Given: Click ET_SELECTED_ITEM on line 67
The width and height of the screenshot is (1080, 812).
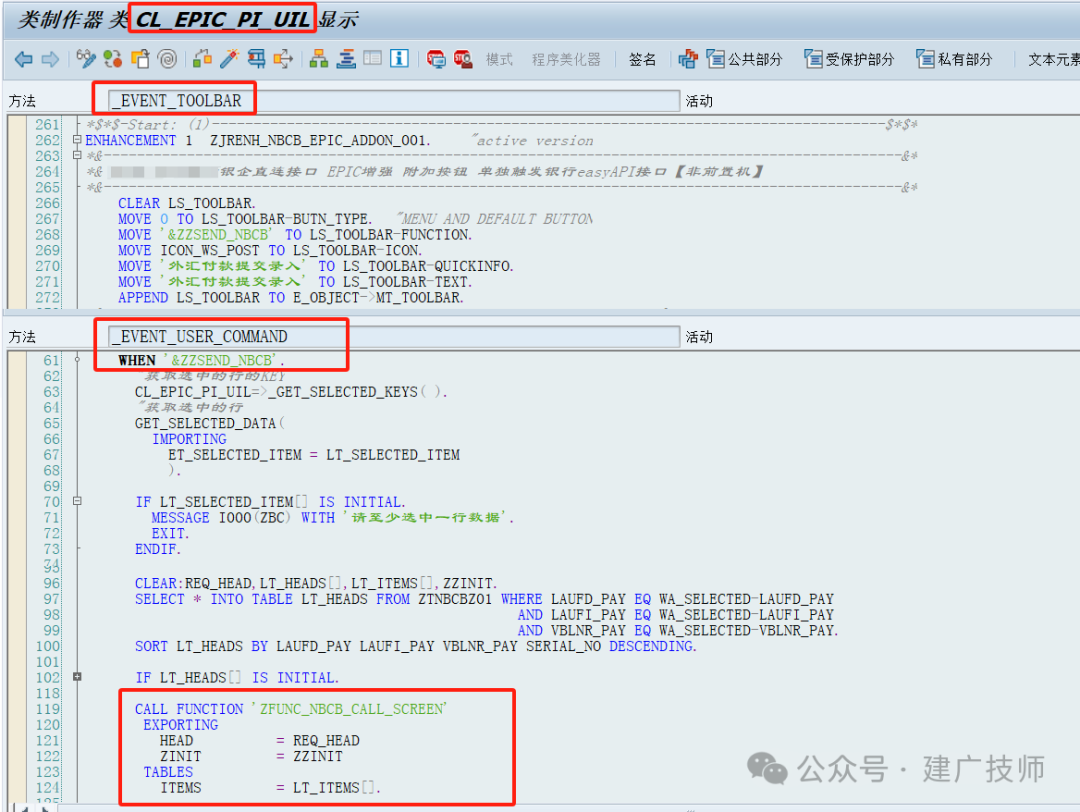Looking at the screenshot, I should tap(235, 455).
